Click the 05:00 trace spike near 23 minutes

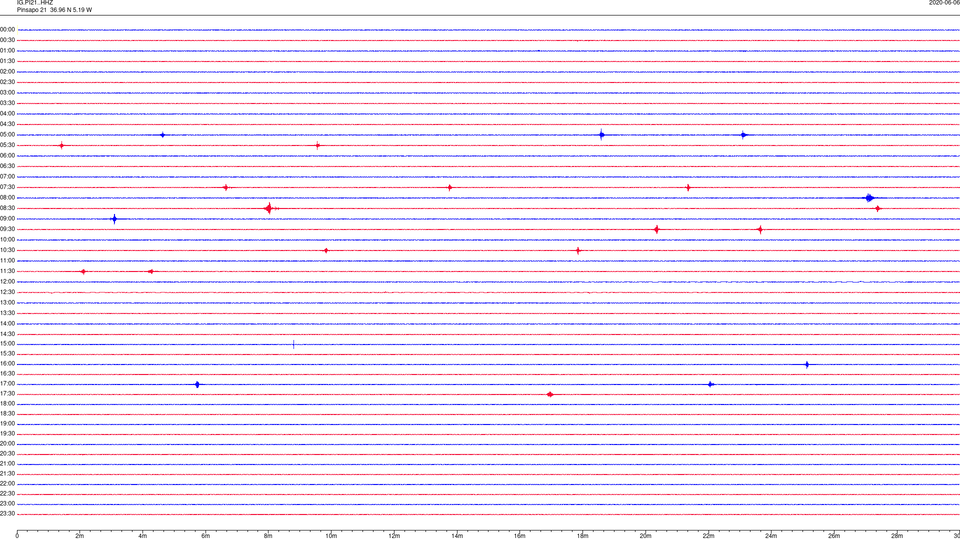(x=743, y=135)
